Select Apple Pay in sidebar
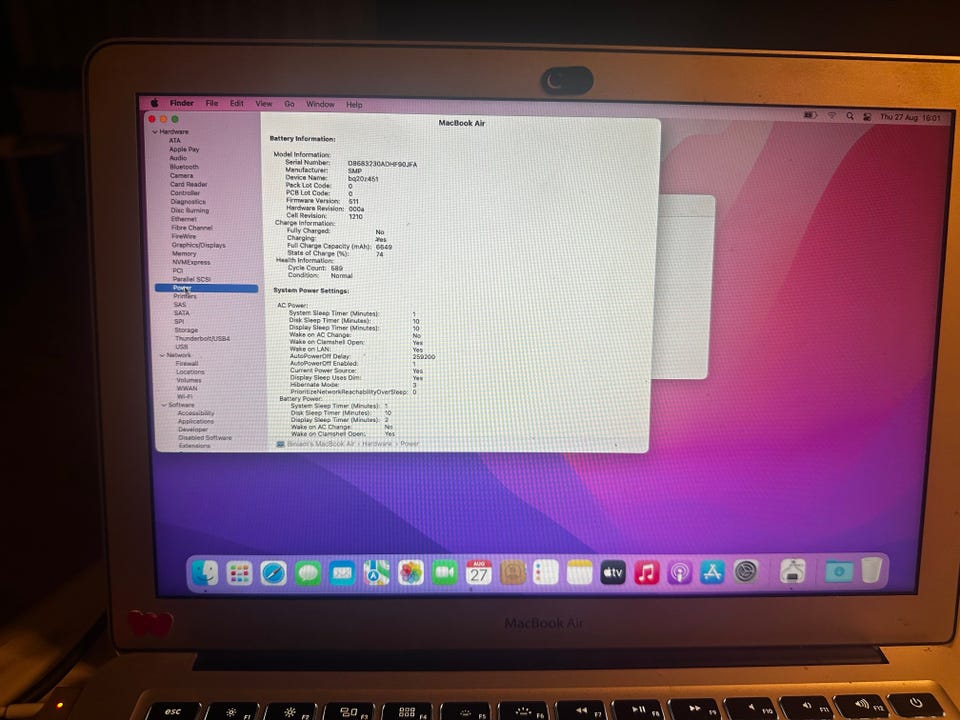 point(184,149)
